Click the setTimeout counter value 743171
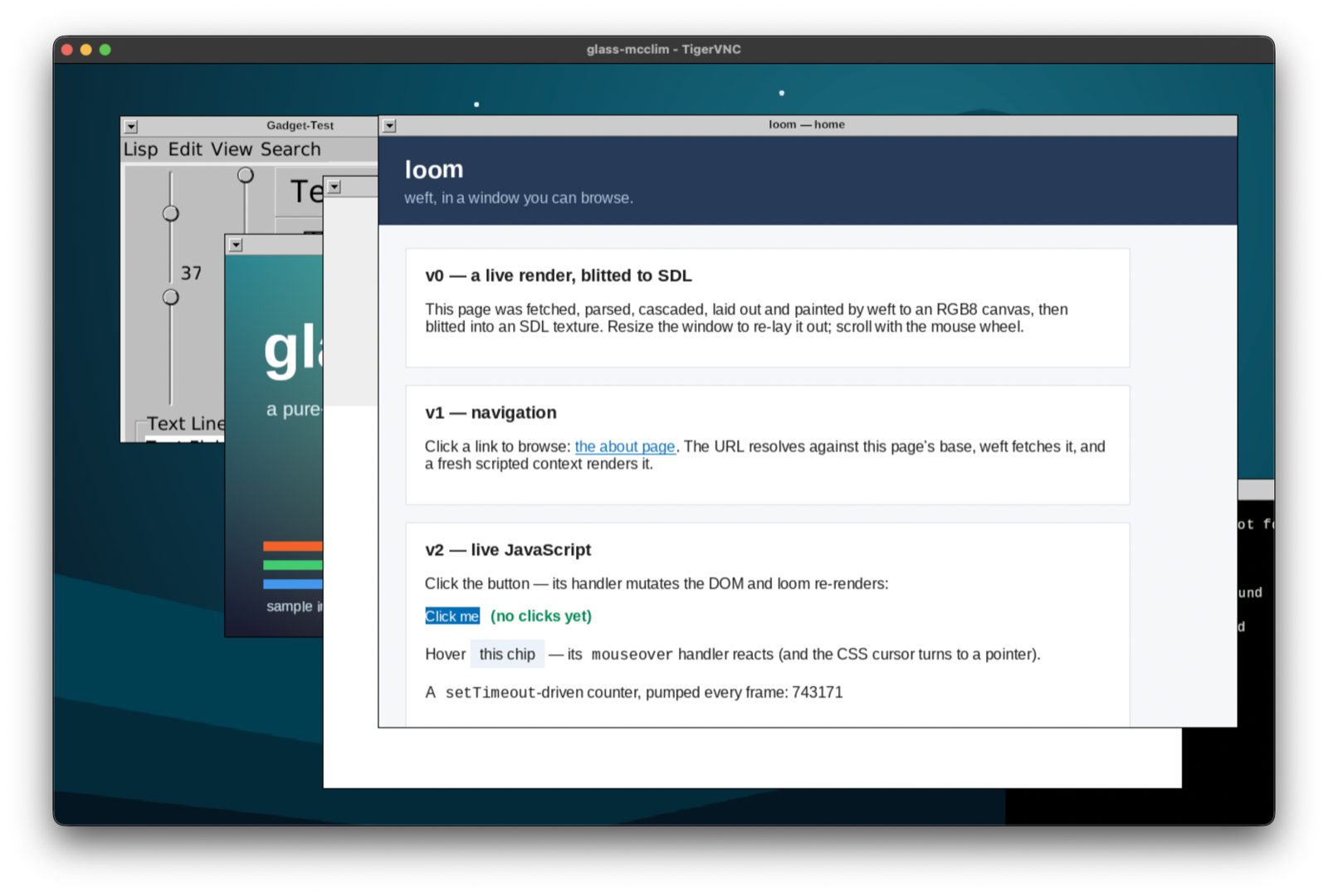The image size is (1328, 896). 818,692
